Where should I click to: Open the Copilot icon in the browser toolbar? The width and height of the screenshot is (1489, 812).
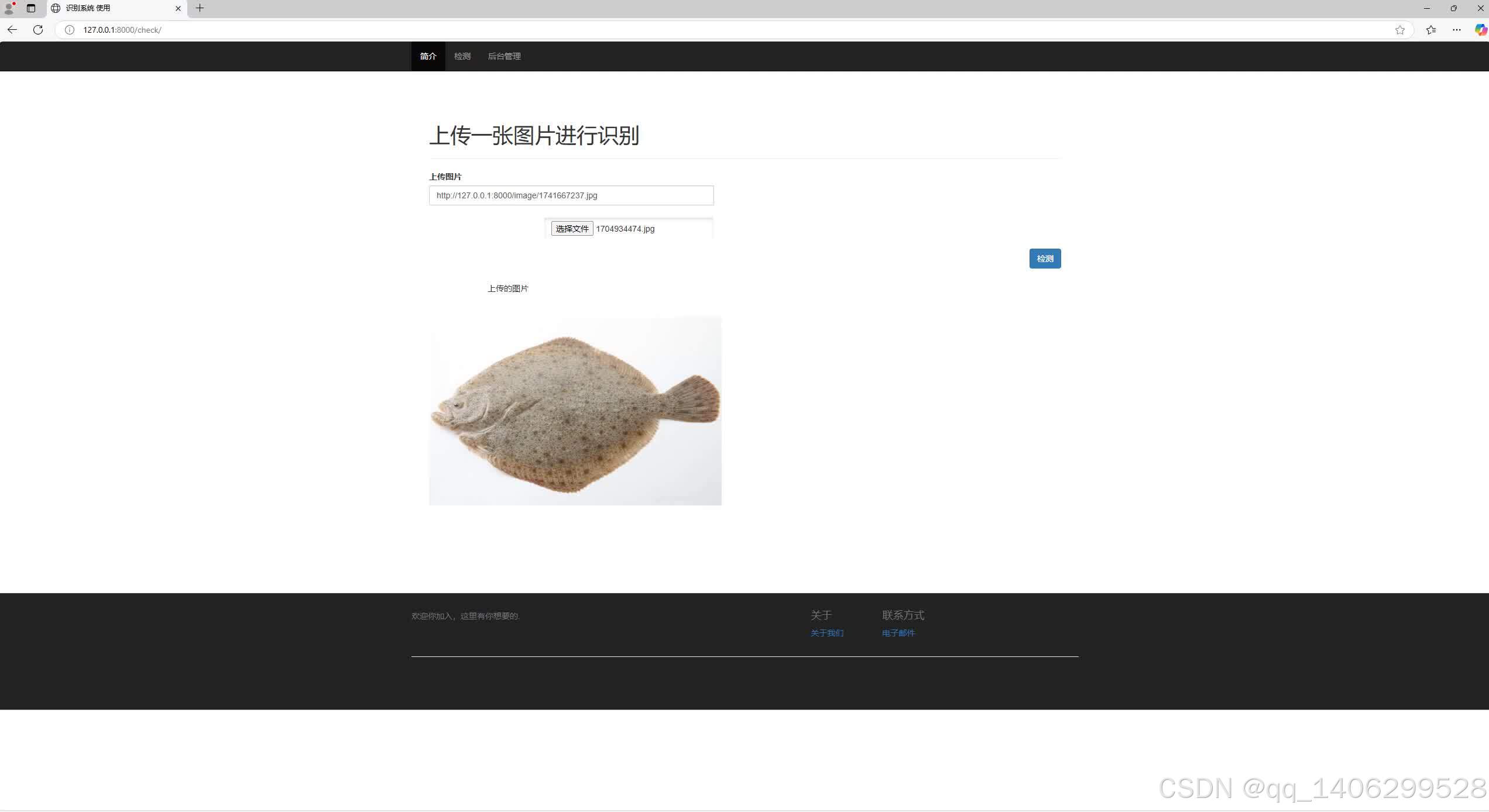tap(1481, 29)
